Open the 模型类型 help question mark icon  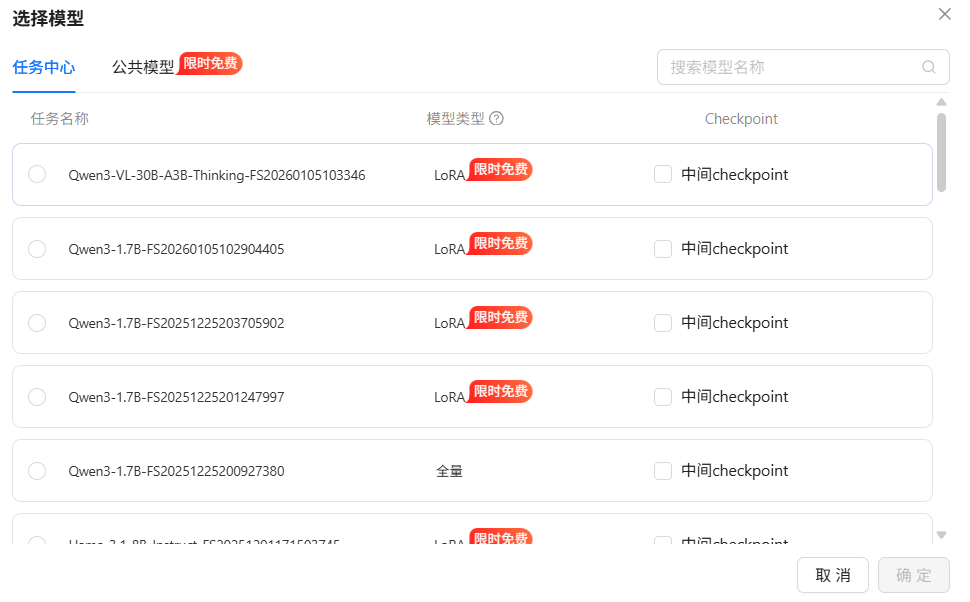(496, 118)
